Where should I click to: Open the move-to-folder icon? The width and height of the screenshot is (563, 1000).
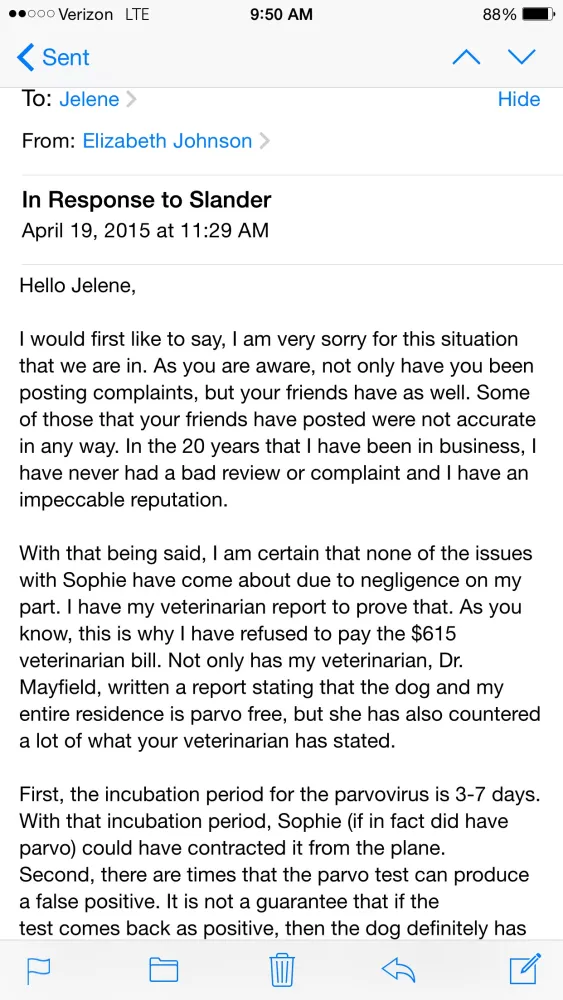coord(163,970)
